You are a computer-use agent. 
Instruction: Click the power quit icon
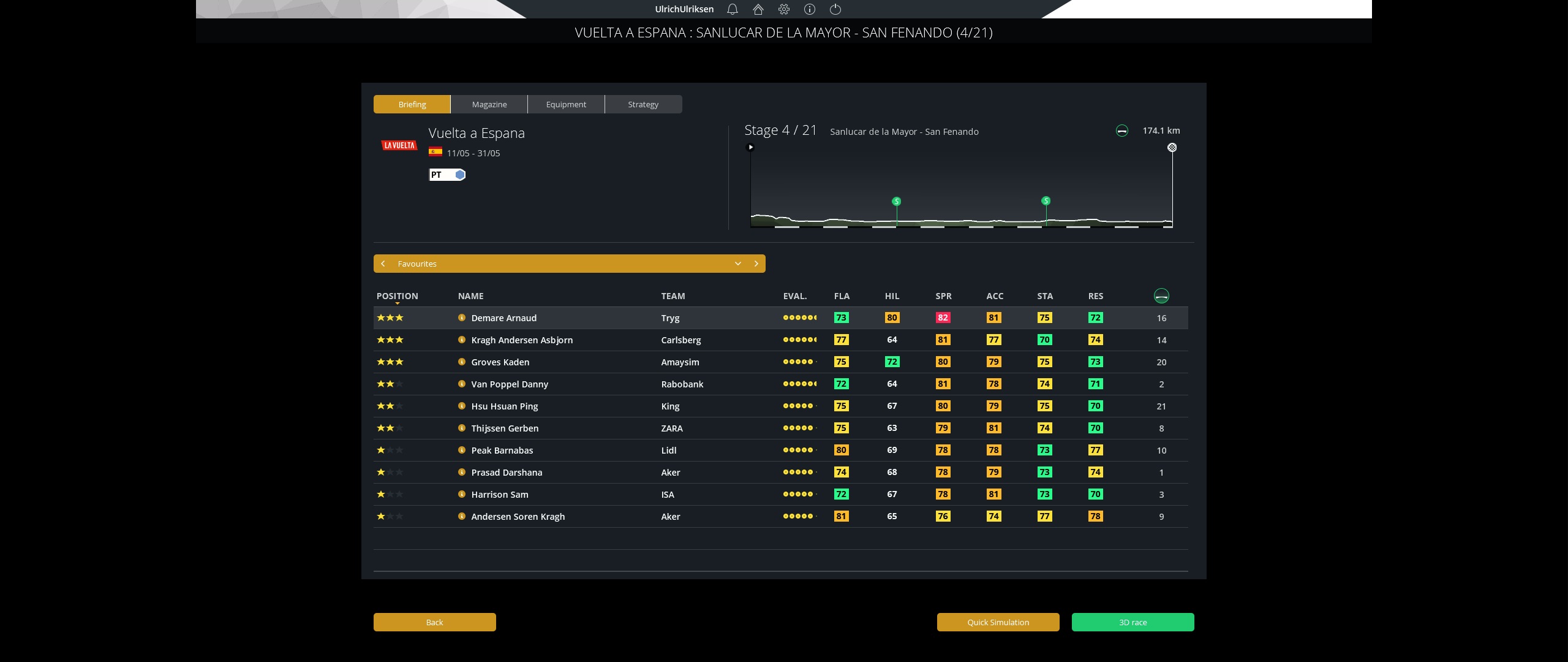835,9
